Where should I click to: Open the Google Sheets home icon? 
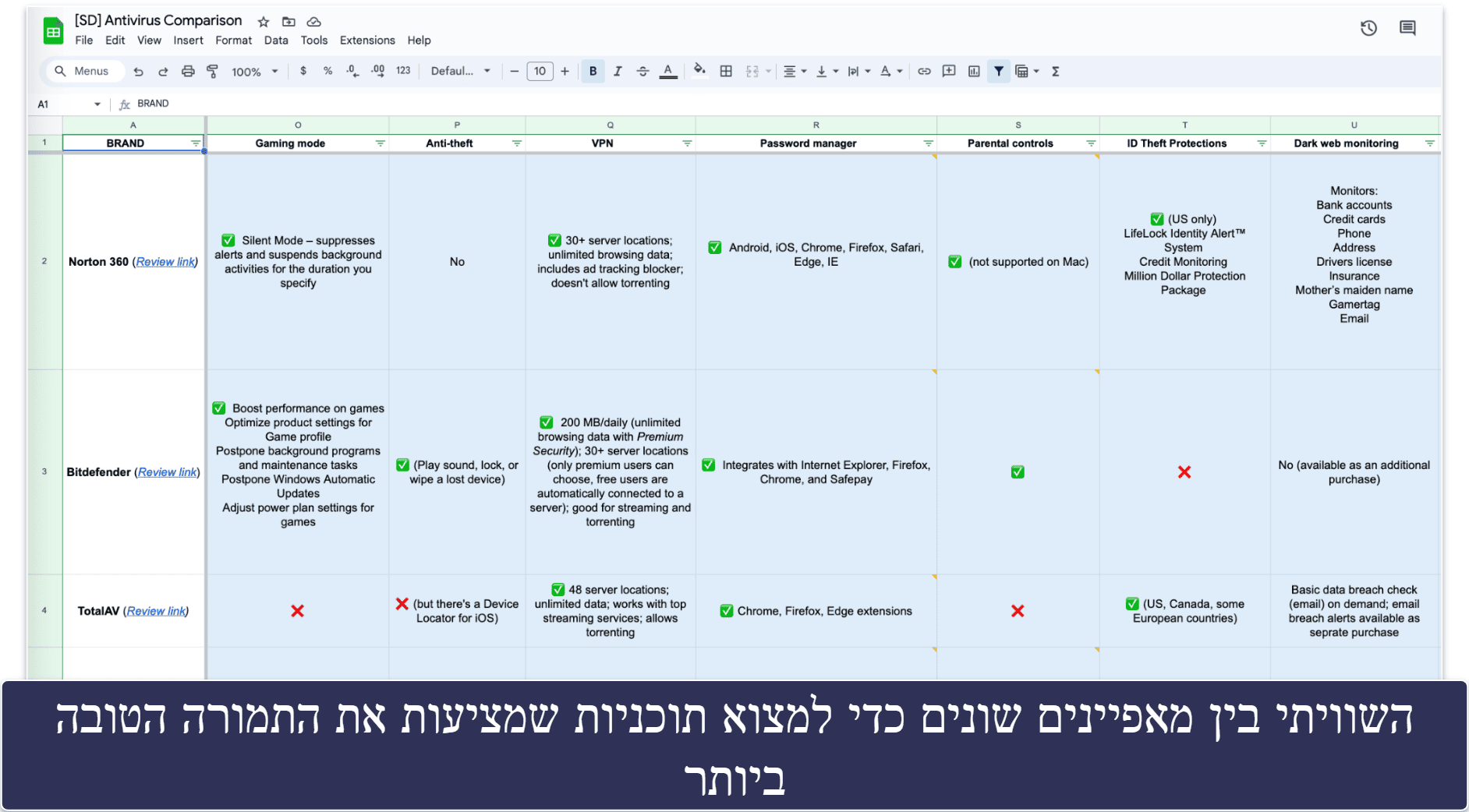pyautogui.click(x=53, y=30)
